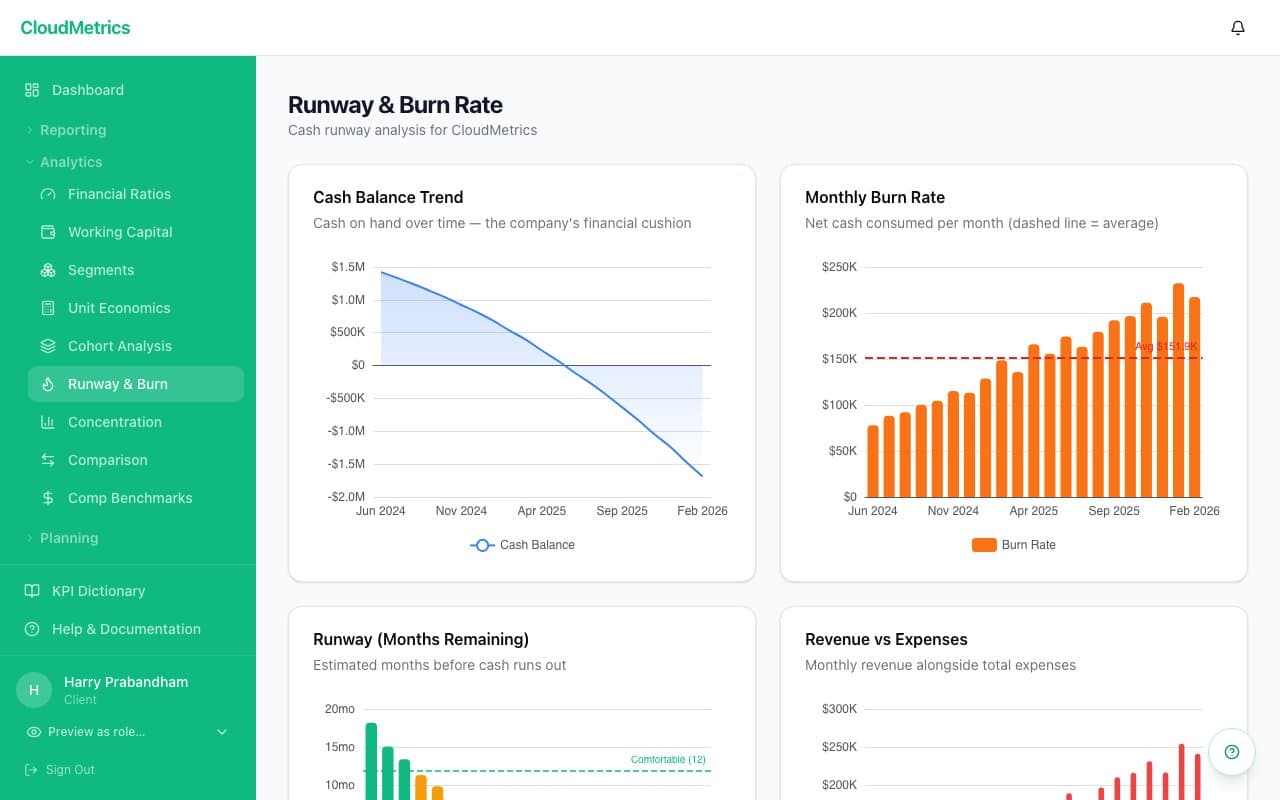1280x800 pixels.
Task: Select Comparison in the sidebar
Action: (107, 460)
